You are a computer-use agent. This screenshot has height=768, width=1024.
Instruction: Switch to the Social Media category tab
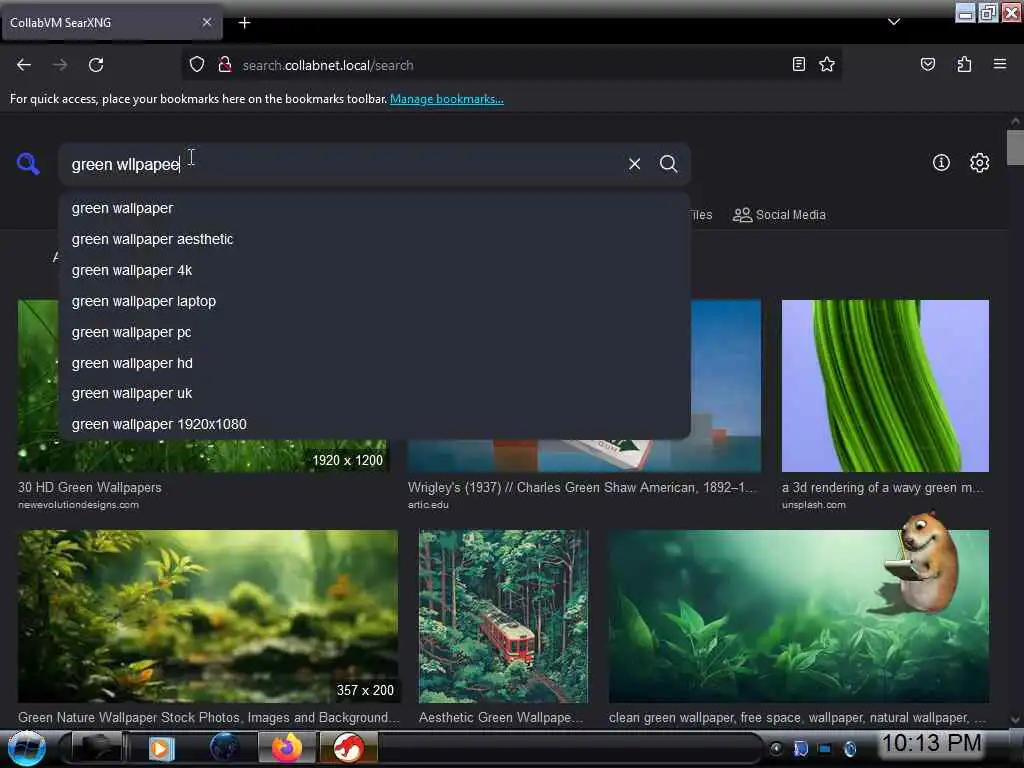point(779,215)
